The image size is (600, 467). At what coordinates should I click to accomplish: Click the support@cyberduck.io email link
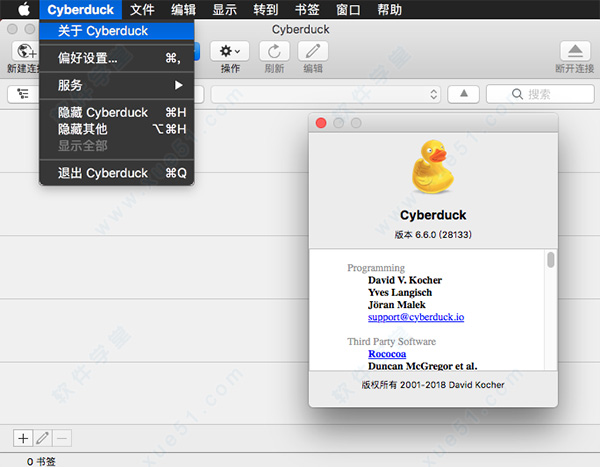[416, 317]
